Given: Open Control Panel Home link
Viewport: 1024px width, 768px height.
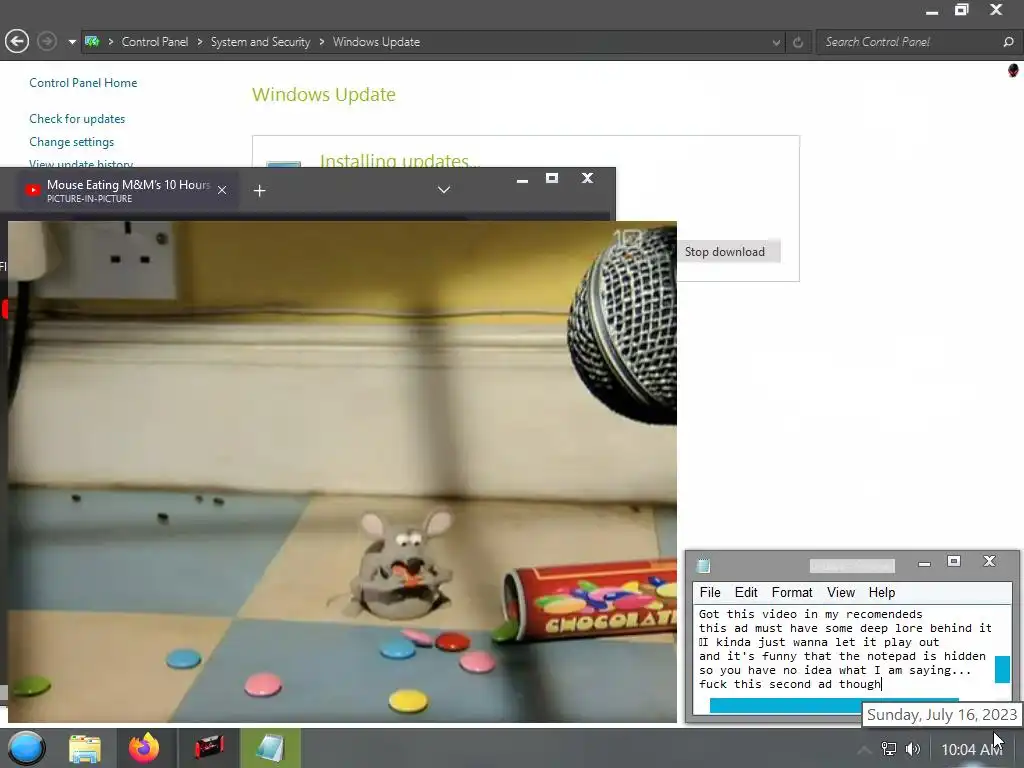Looking at the screenshot, I should pos(83,83).
